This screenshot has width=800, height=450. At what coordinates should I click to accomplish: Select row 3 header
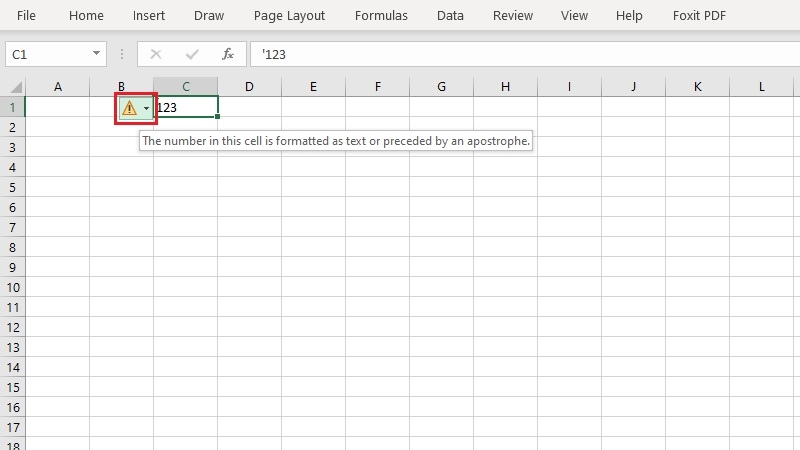(12, 147)
